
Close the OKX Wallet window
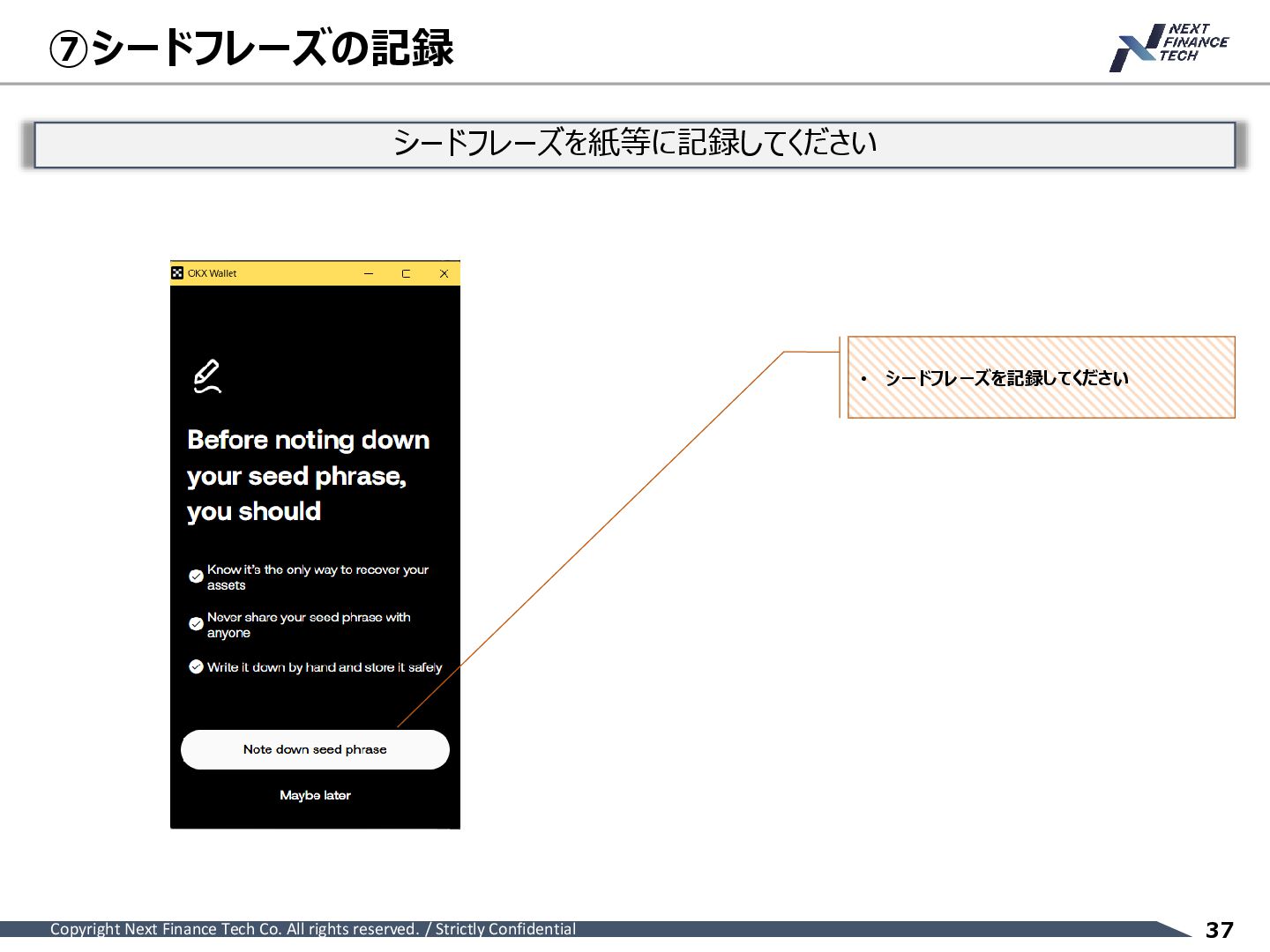pyautogui.click(x=444, y=273)
